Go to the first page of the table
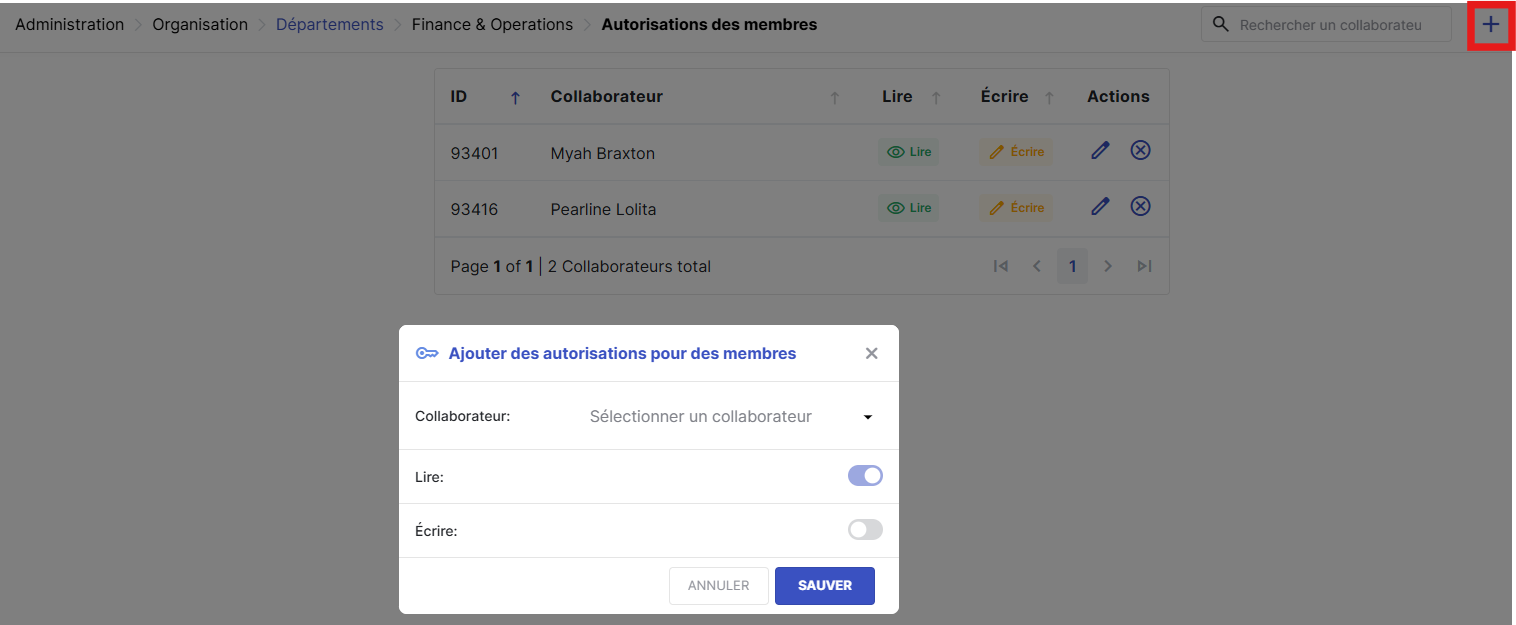 click(x=1000, y=266)
